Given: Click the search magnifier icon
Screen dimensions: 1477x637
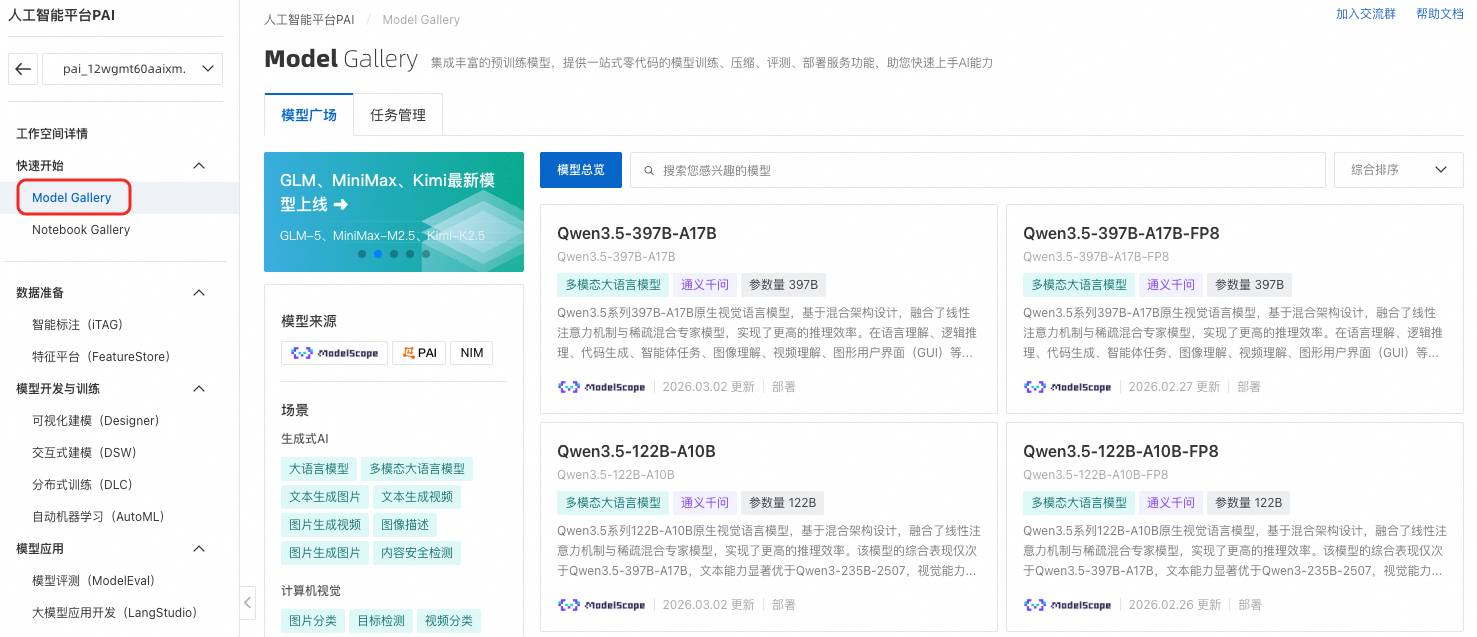Looking at the screenshot, I should 649,170.
